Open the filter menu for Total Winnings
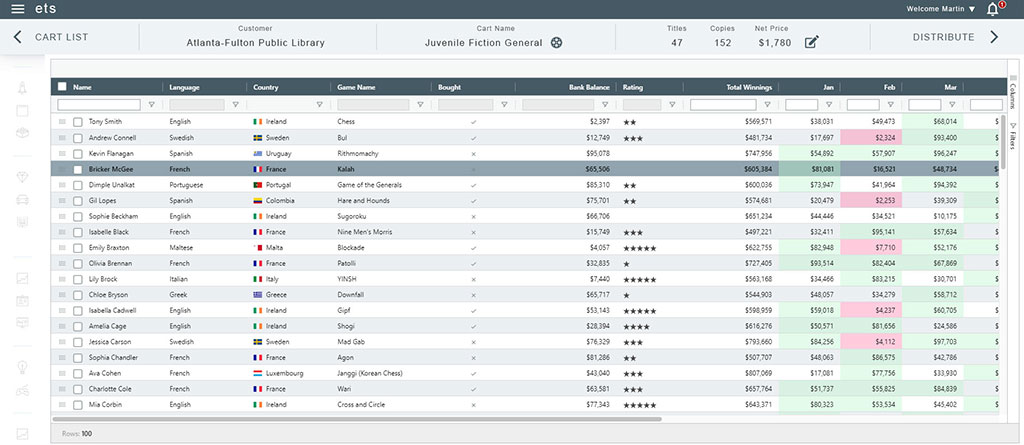 (x=766, y=104)
